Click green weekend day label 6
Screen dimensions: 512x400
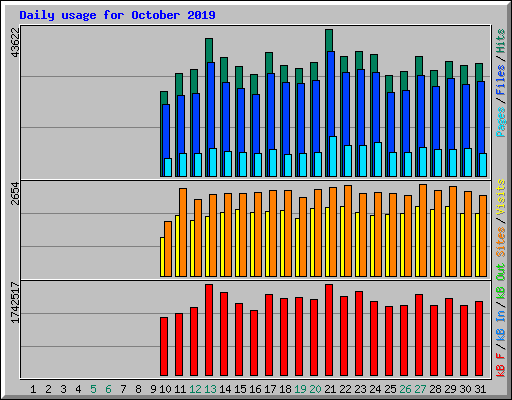(x=108, y=389)
